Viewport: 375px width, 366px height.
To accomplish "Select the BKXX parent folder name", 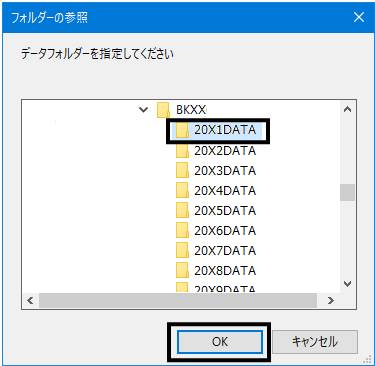I will coord(191,110).
